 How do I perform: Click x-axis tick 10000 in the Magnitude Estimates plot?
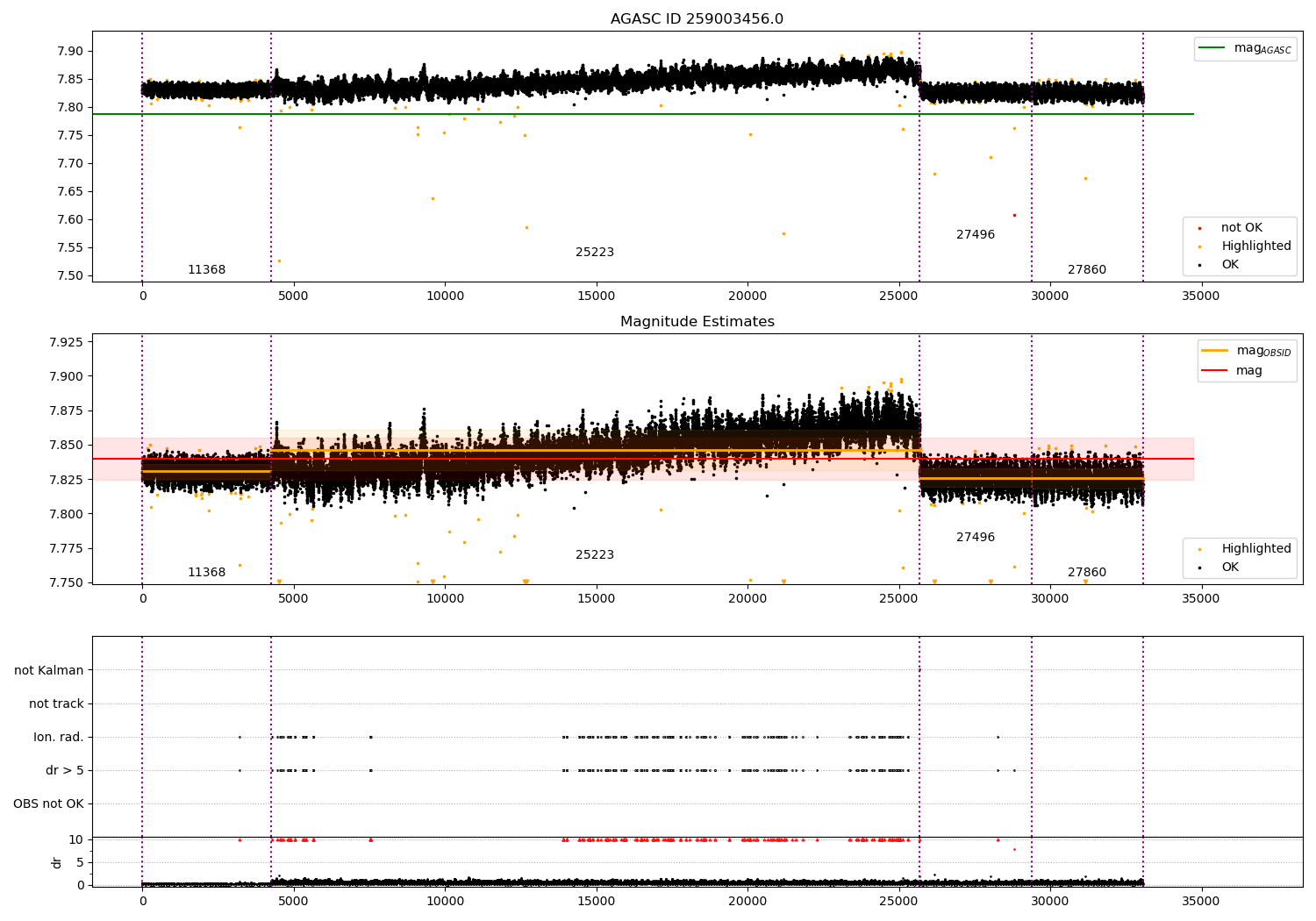point(445,598)
